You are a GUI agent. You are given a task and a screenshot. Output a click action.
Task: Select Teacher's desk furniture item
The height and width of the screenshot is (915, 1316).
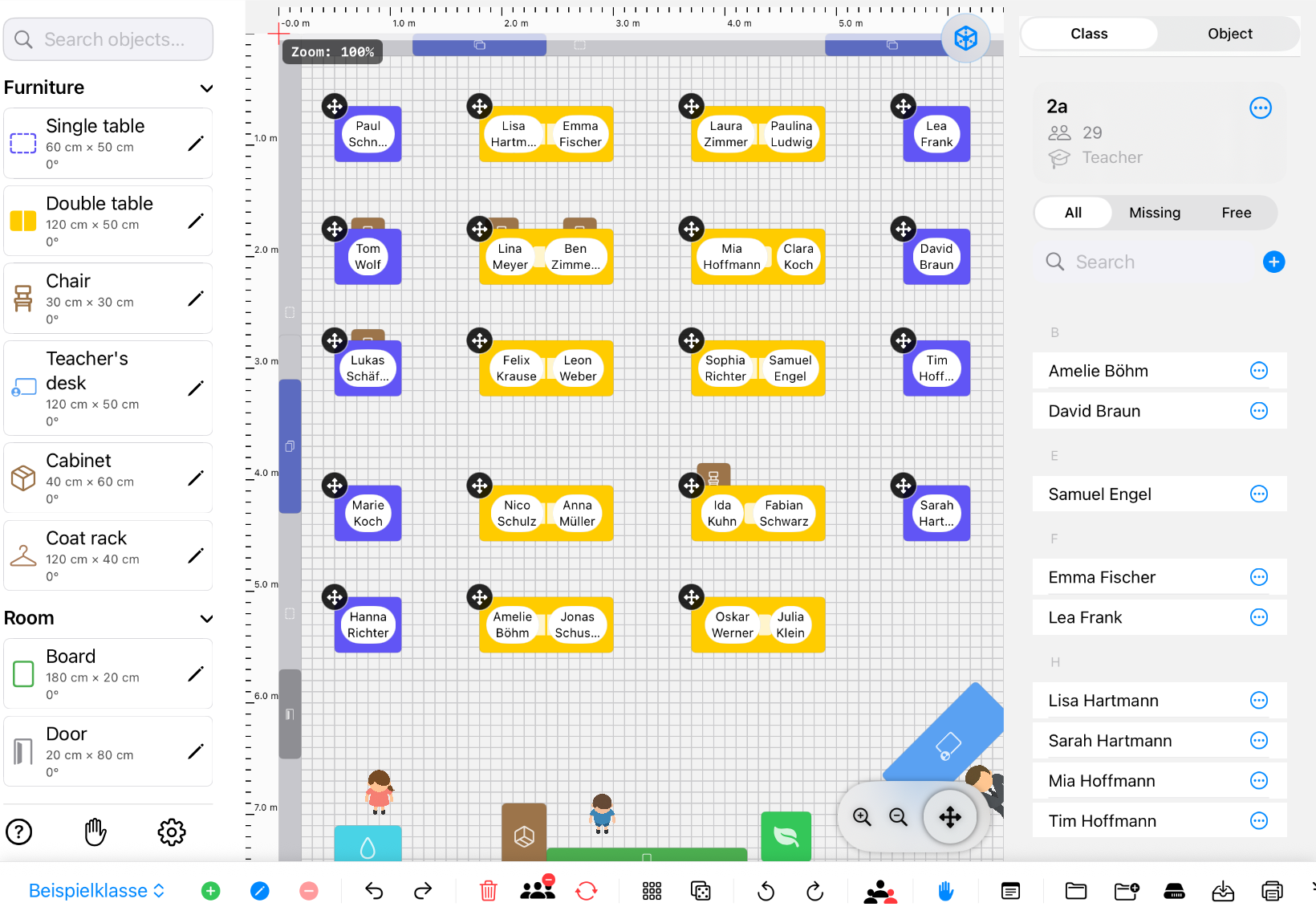(x=108, y=388)
